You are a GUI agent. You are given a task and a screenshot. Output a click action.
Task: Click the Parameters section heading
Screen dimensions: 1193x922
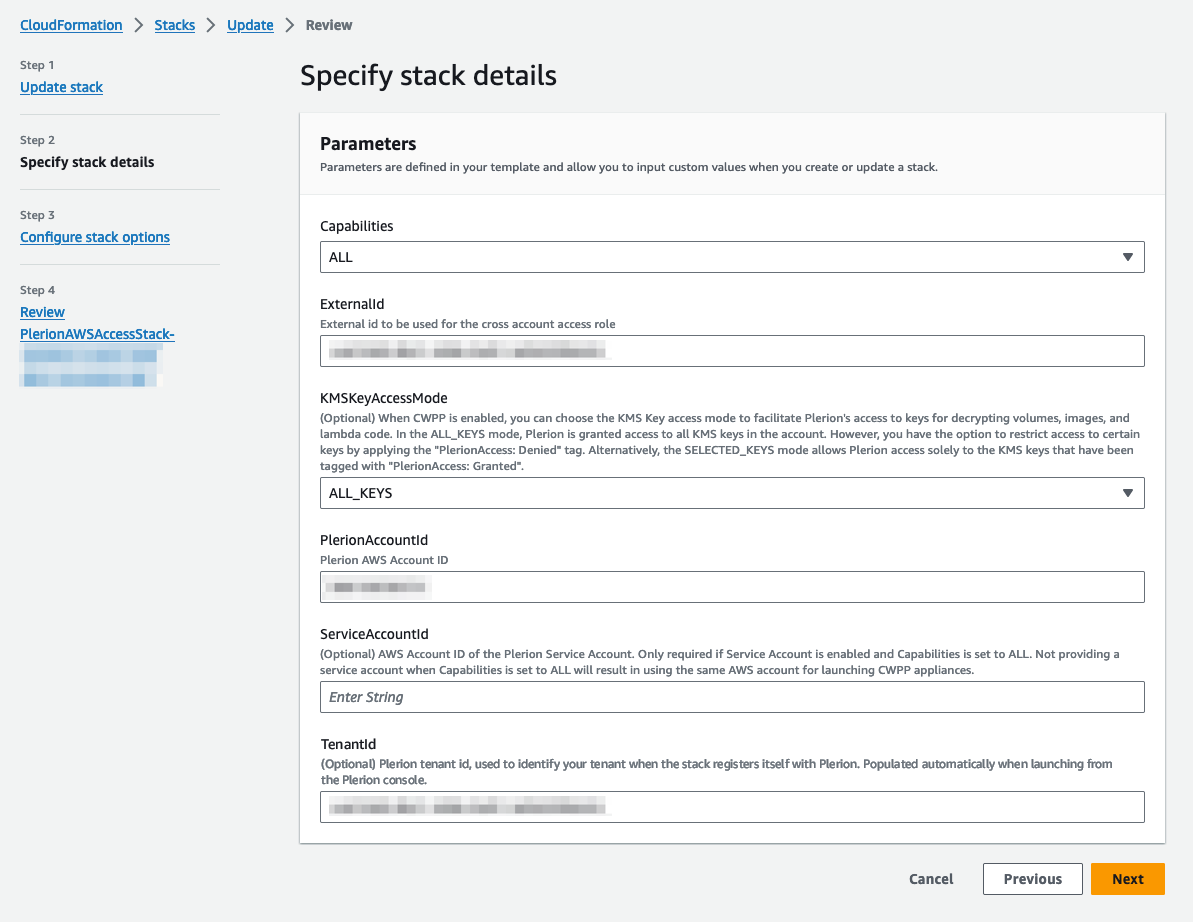367,144
